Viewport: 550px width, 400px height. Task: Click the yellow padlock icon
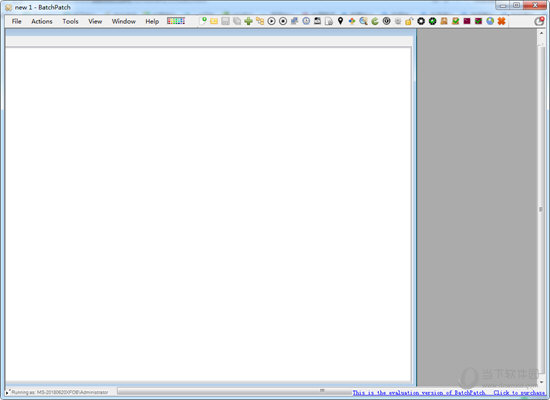(409, 21)
